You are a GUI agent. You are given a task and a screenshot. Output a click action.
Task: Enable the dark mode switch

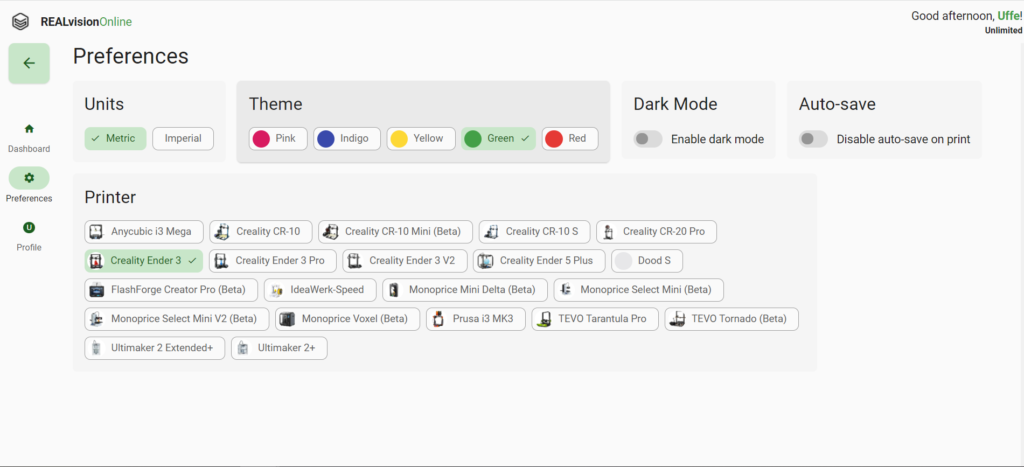point(648,139)
